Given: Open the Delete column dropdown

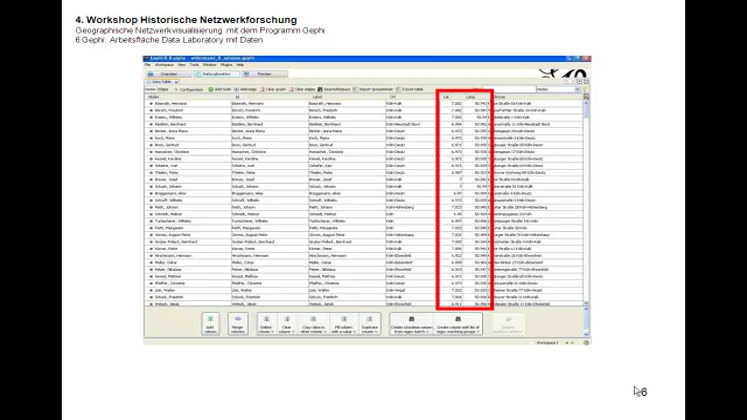Looking at the screenshot, I should [266, 324].
